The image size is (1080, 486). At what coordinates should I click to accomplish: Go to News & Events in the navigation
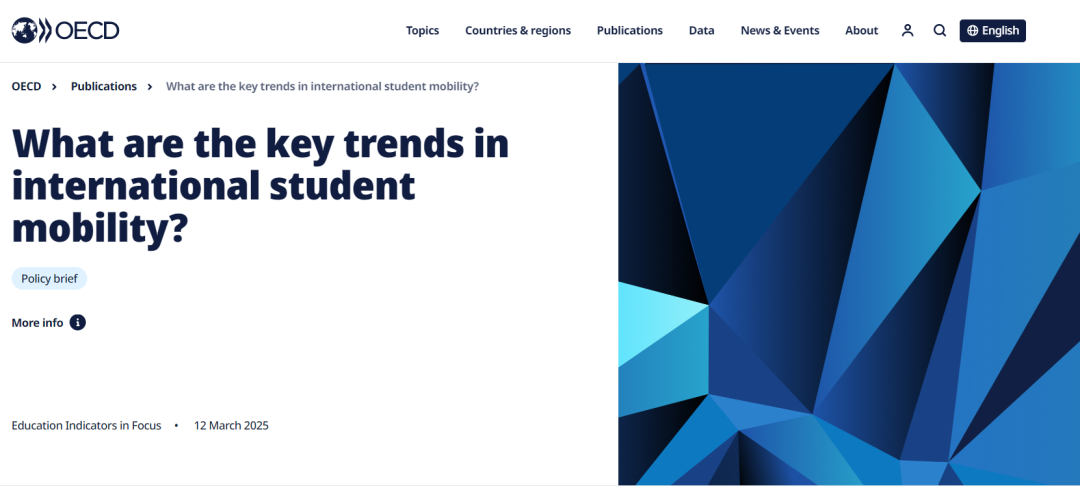779,31
